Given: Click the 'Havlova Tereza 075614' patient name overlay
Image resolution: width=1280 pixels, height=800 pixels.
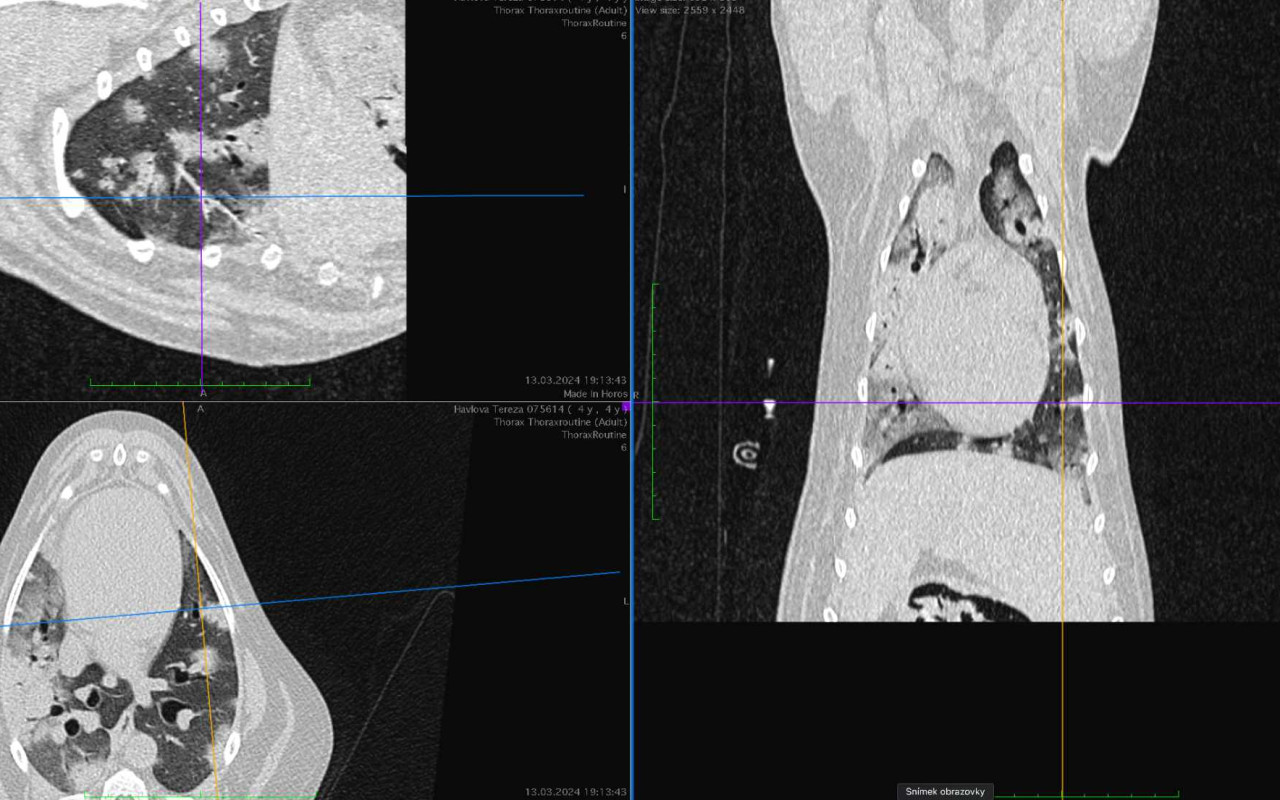Looking at the screenshot, I should [x=540, y=409].
